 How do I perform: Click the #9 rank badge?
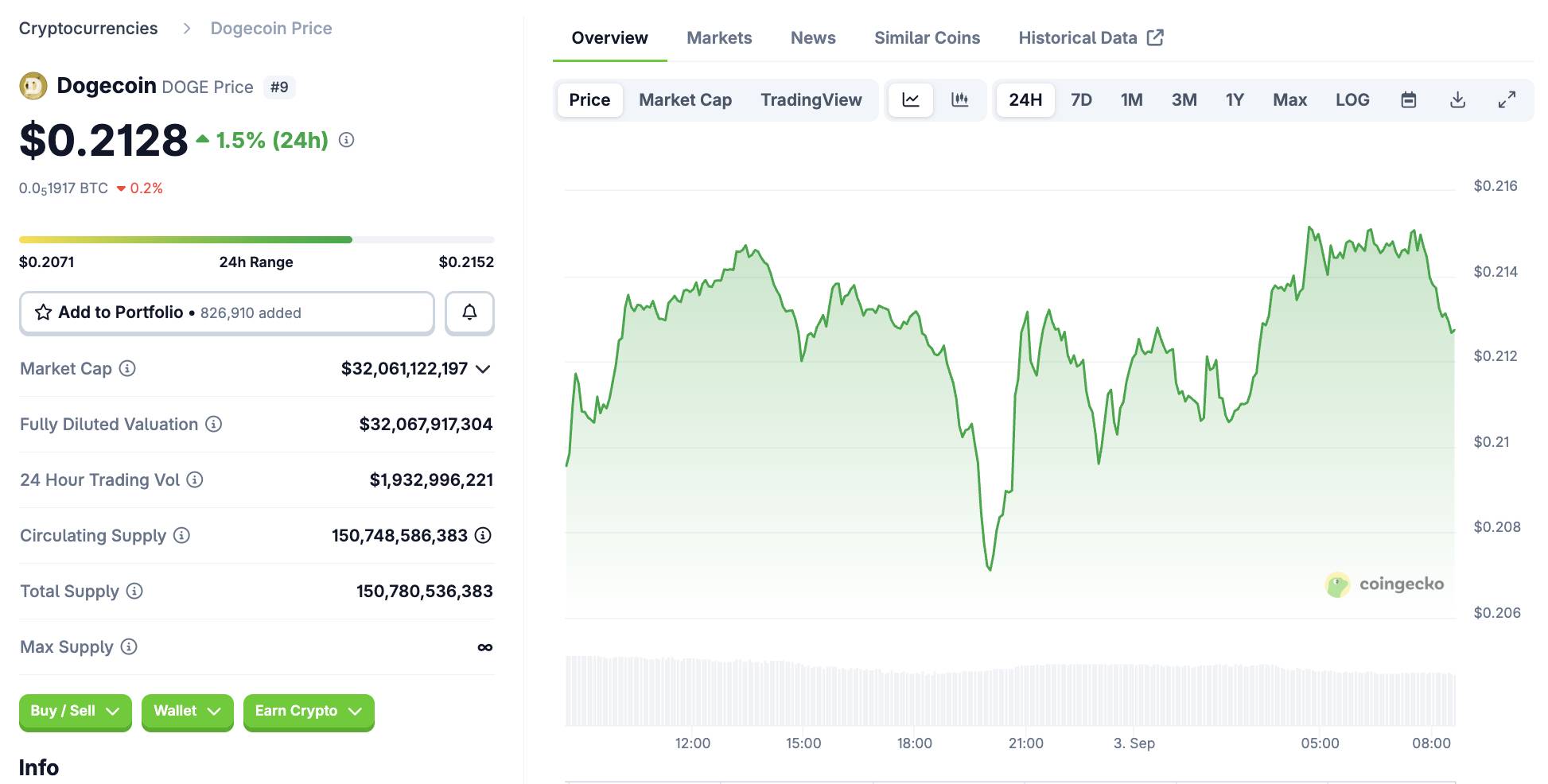279,87
